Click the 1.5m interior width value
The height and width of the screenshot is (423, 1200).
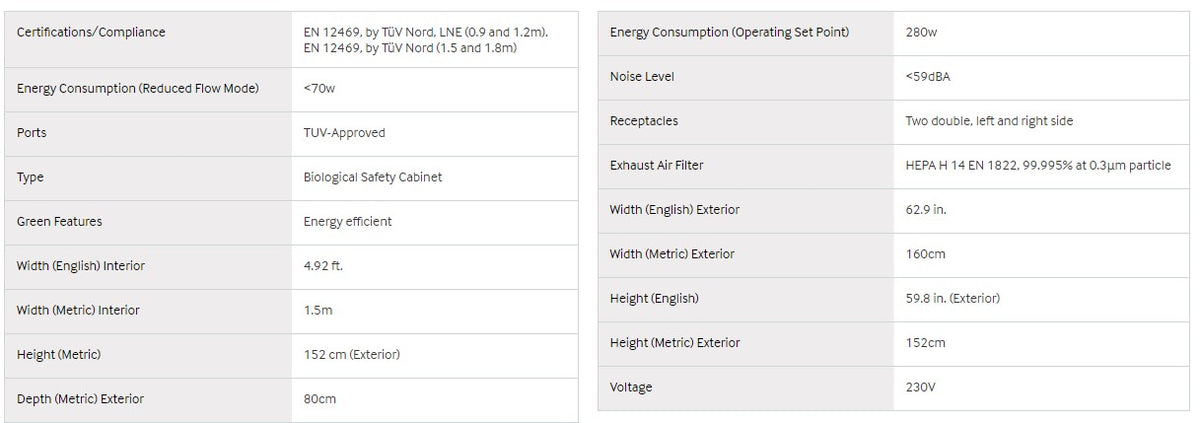click(x=318, y=310)
